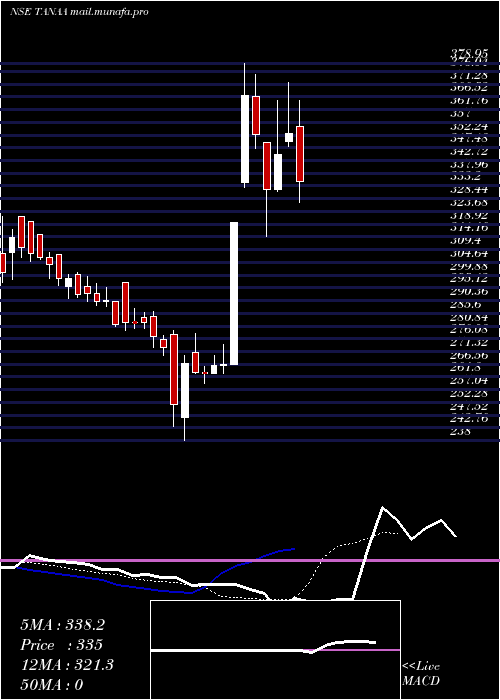This screenshot has height=700, width=500.
Task: Click the NSE TANAA mail.munafa.pro chart title
Action: 79,12
